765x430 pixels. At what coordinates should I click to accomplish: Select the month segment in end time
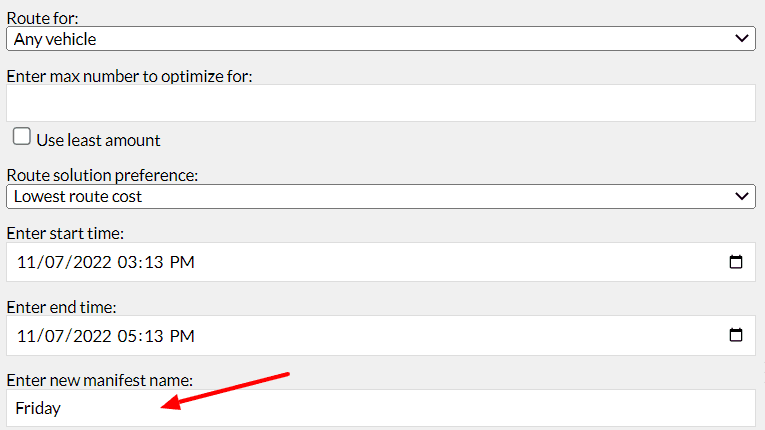click(27, 336)
